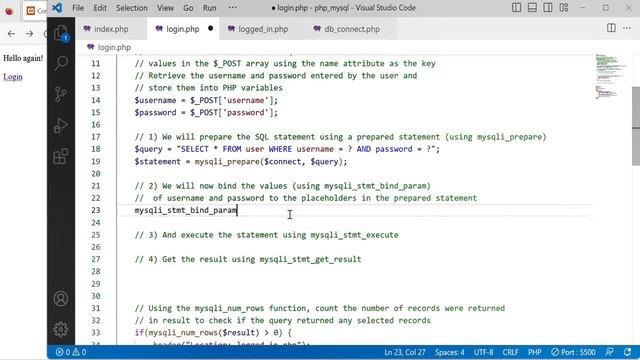Image resolution: width=640 pixels, height=360 pixels.
Task: Click Ln 23, Col 27 status item
Action: [x=404, y=352]
